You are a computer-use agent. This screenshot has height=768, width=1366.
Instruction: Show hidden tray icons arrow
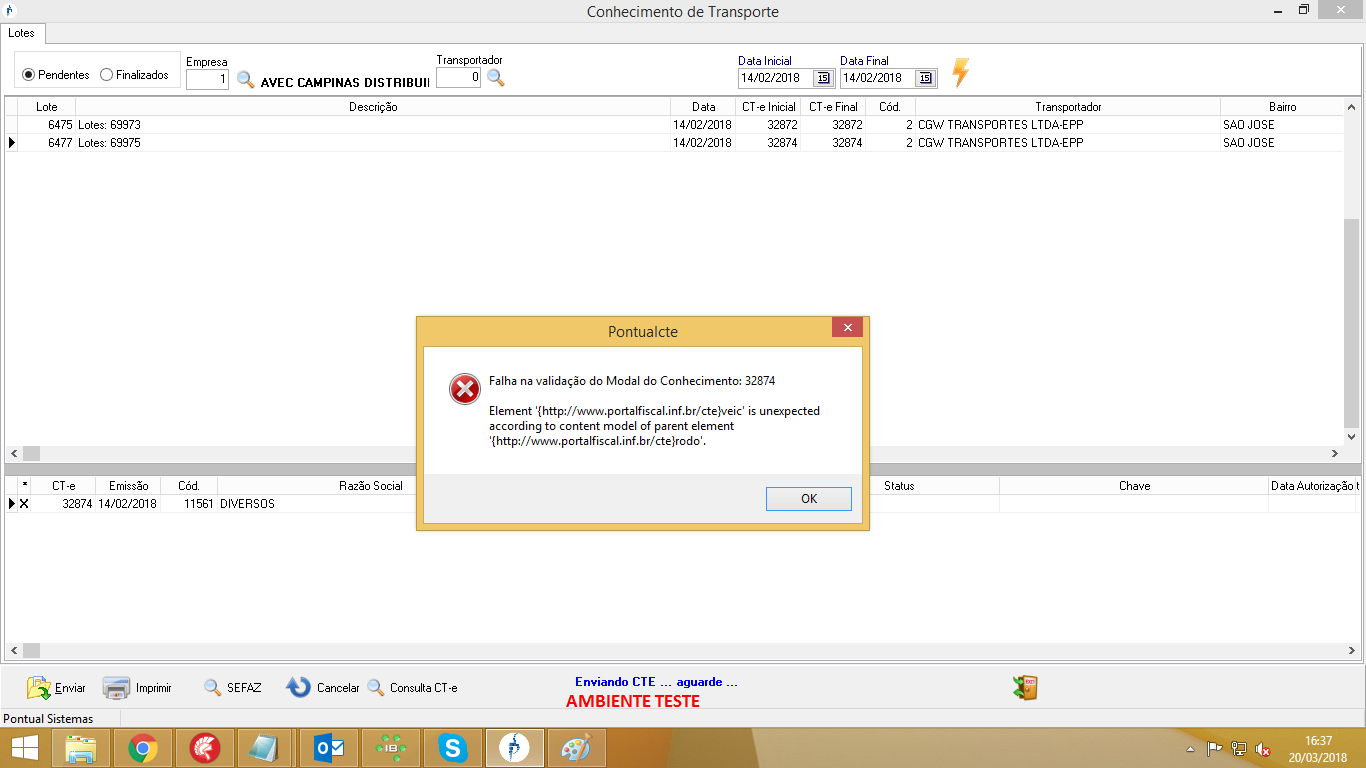(x=1190, y=749)
